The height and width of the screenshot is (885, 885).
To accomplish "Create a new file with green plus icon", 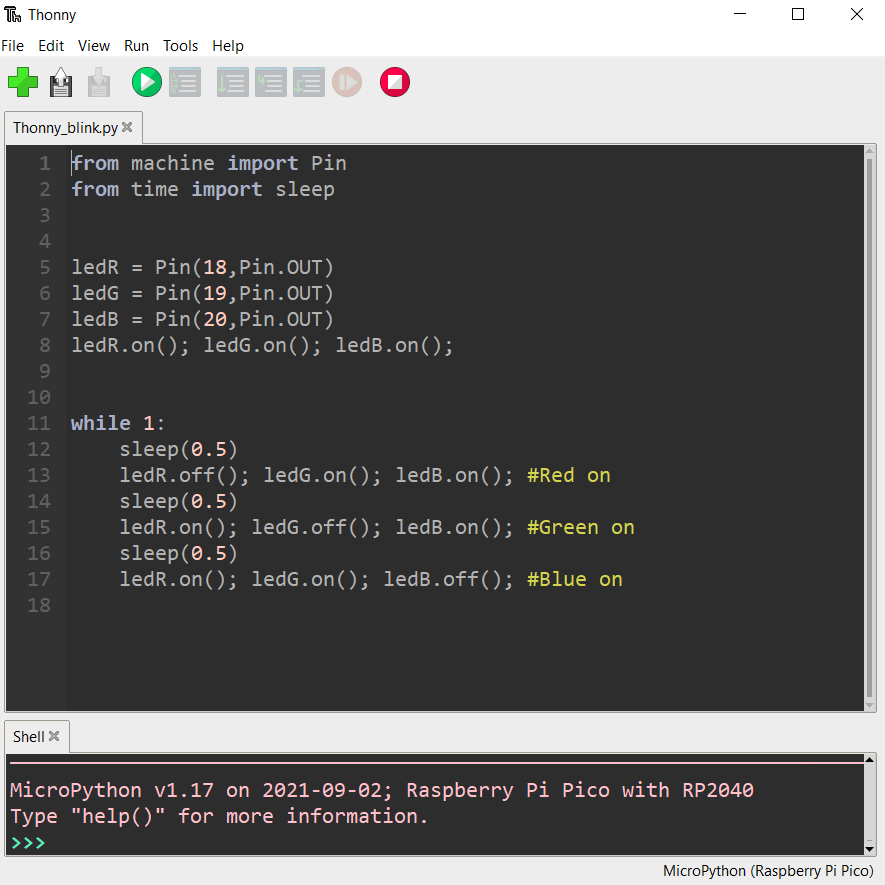I will (23, 82).
